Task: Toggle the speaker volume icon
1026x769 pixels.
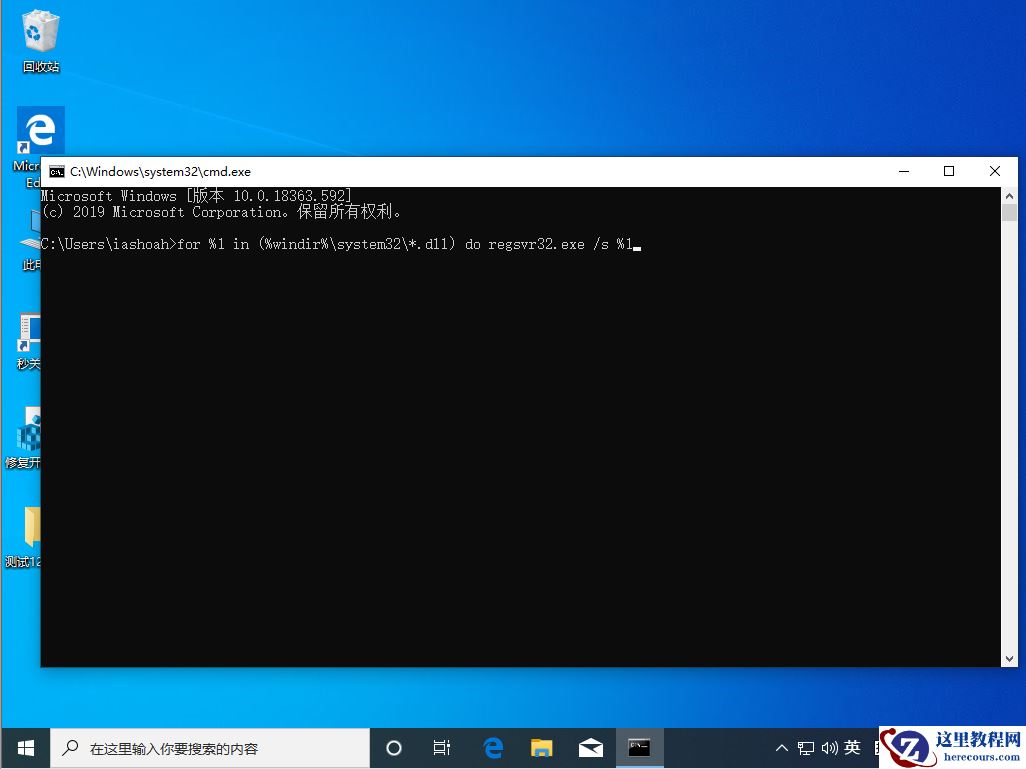Action: [830, 747]
